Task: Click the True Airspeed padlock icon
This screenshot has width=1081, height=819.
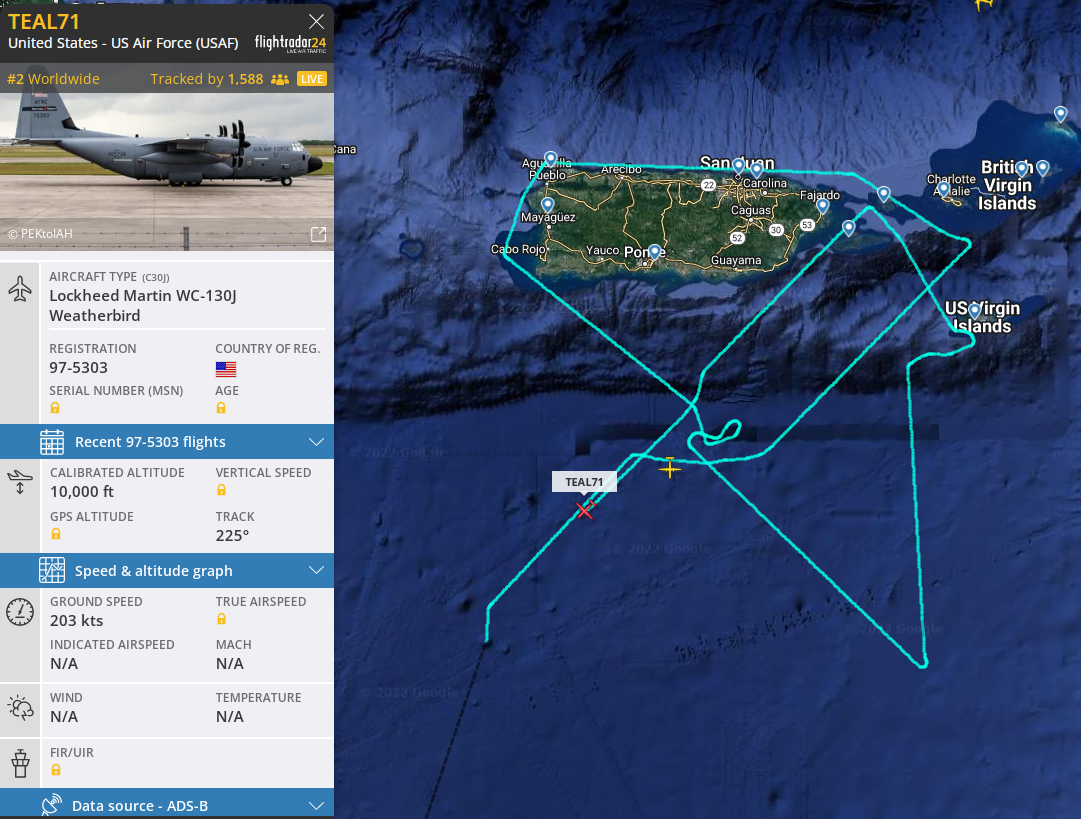Action: click(221, 619)
